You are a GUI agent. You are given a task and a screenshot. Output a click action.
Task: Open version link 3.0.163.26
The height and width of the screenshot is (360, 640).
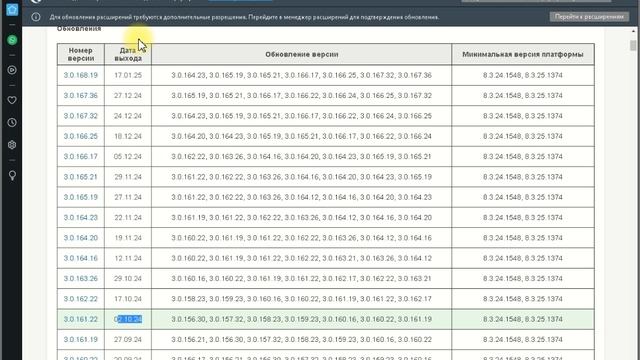point(80,278)
